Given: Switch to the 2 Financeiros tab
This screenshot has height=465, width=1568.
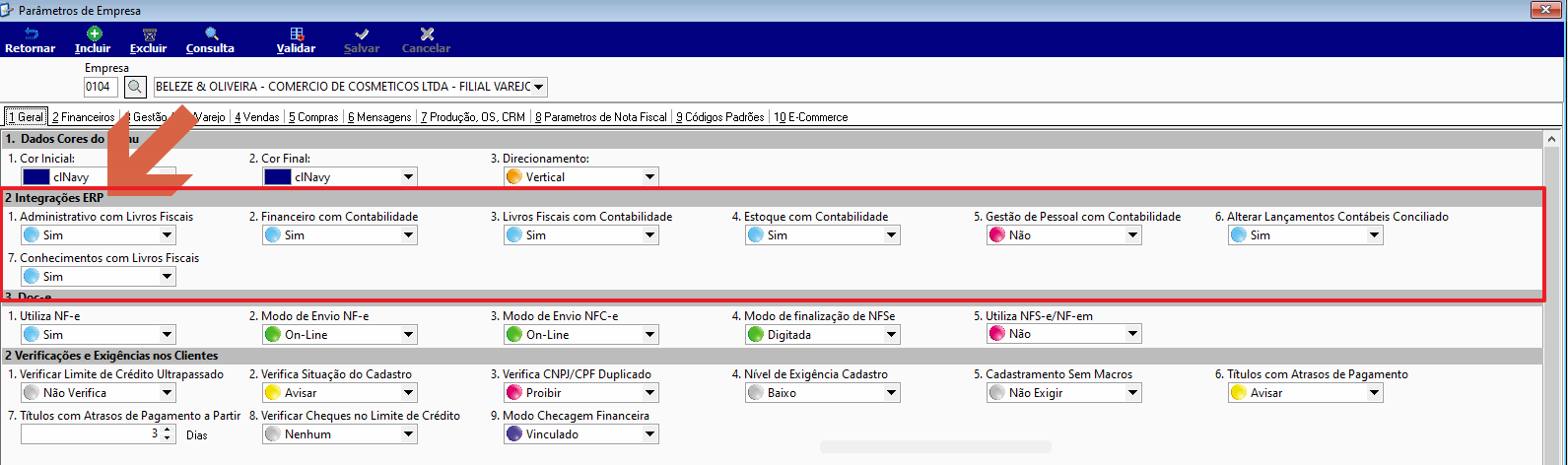Looking at the screenshot, I should click(83, 116).
